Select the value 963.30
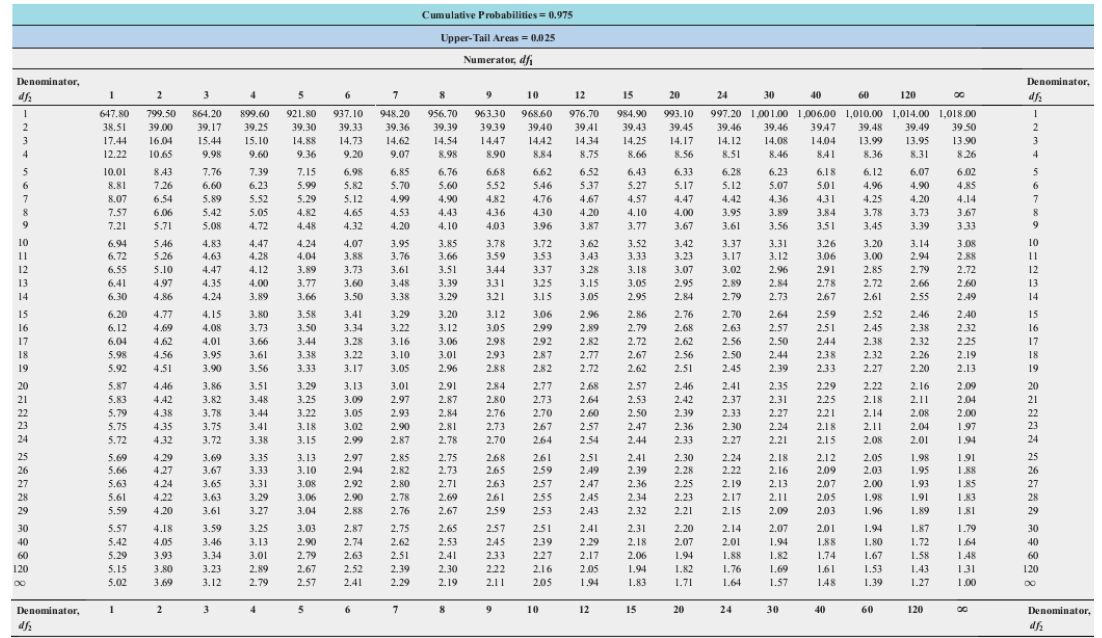The image size is (1102, 638). click(490, 114)
